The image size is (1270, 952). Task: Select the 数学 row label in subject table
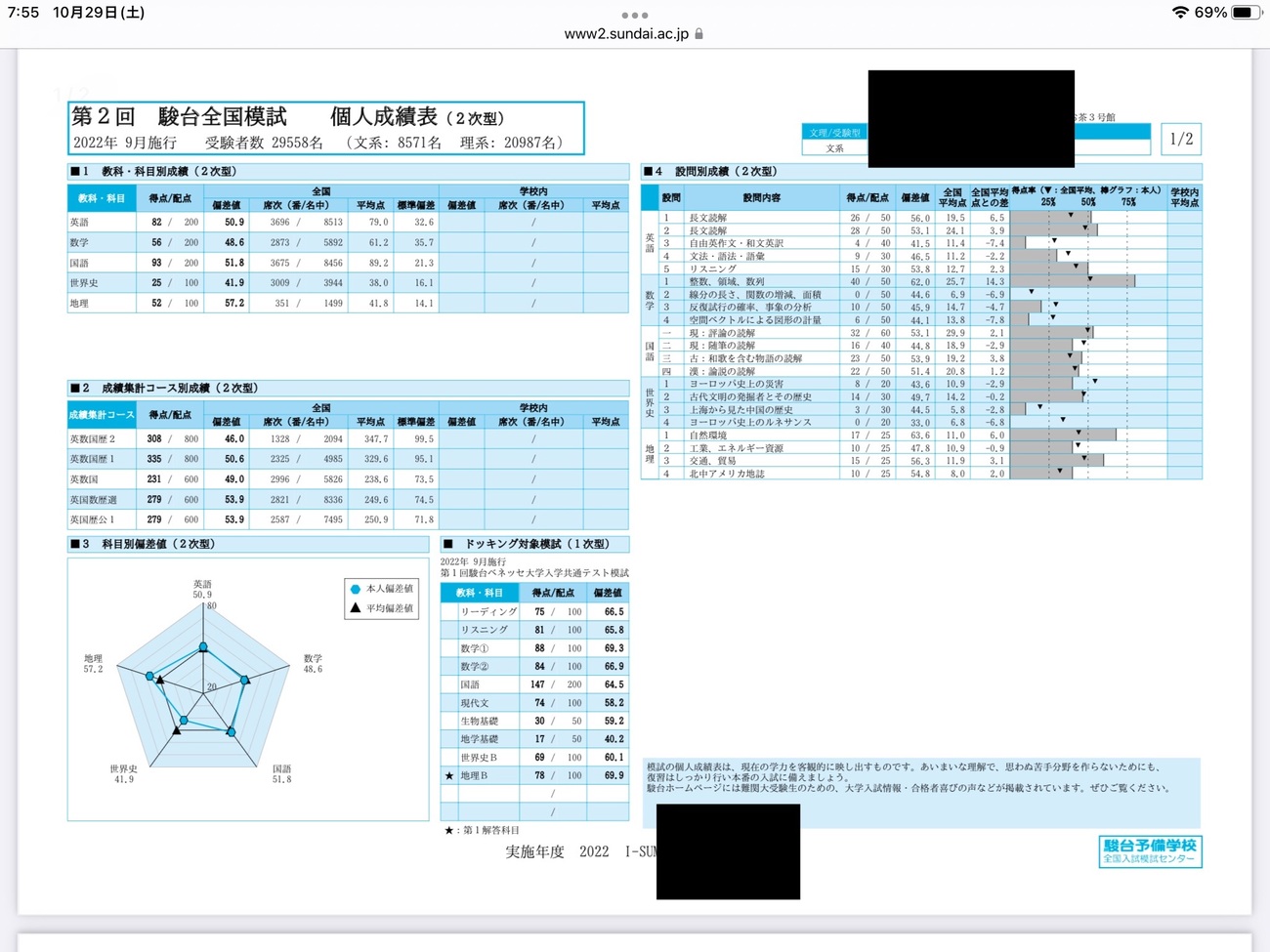click(79, 242)
